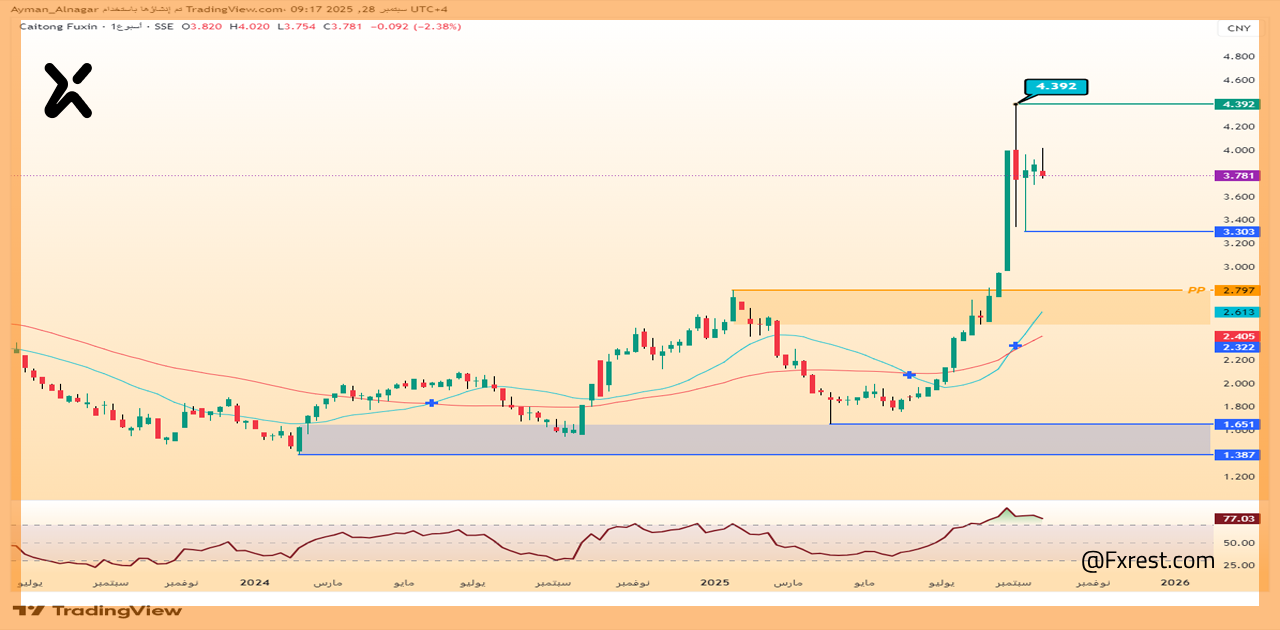Click the blue cross marker near 2.322
This screenshot has width=1280, height=630.
(x=1015, y=346)
